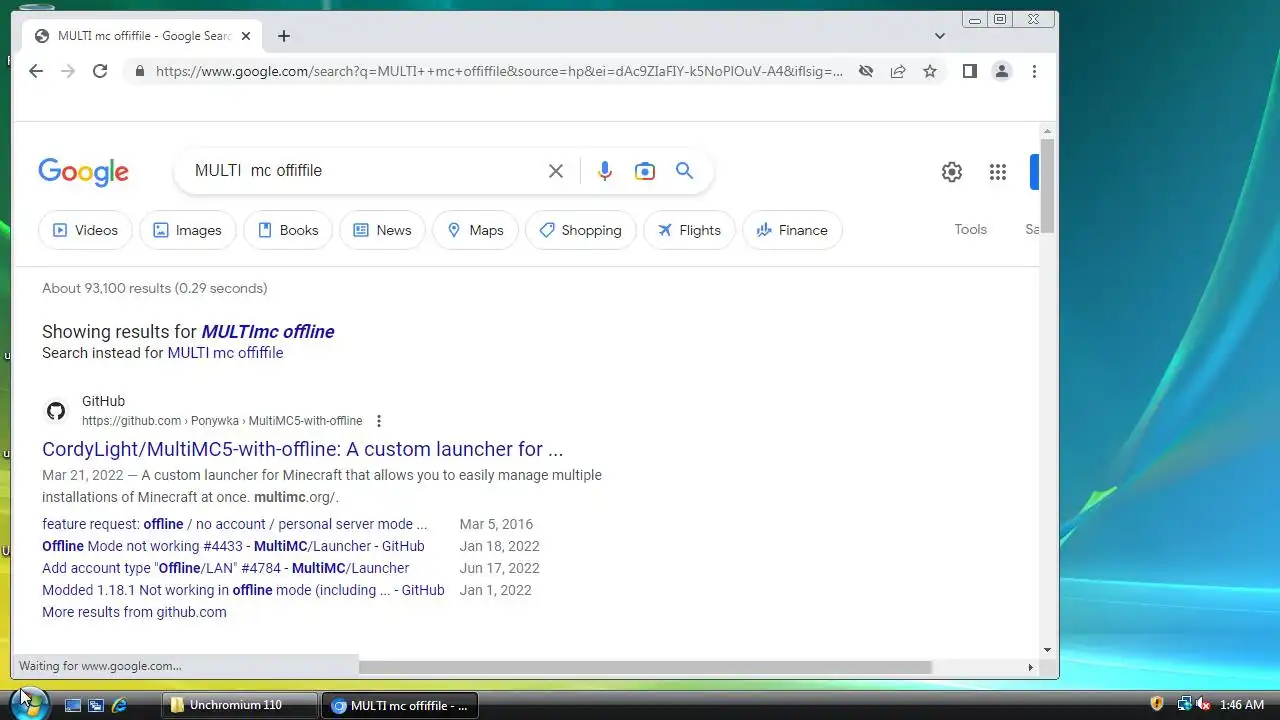
Task: Follow the corrected 'MULTImc offline' link
Action: click(x=268, y=332)
